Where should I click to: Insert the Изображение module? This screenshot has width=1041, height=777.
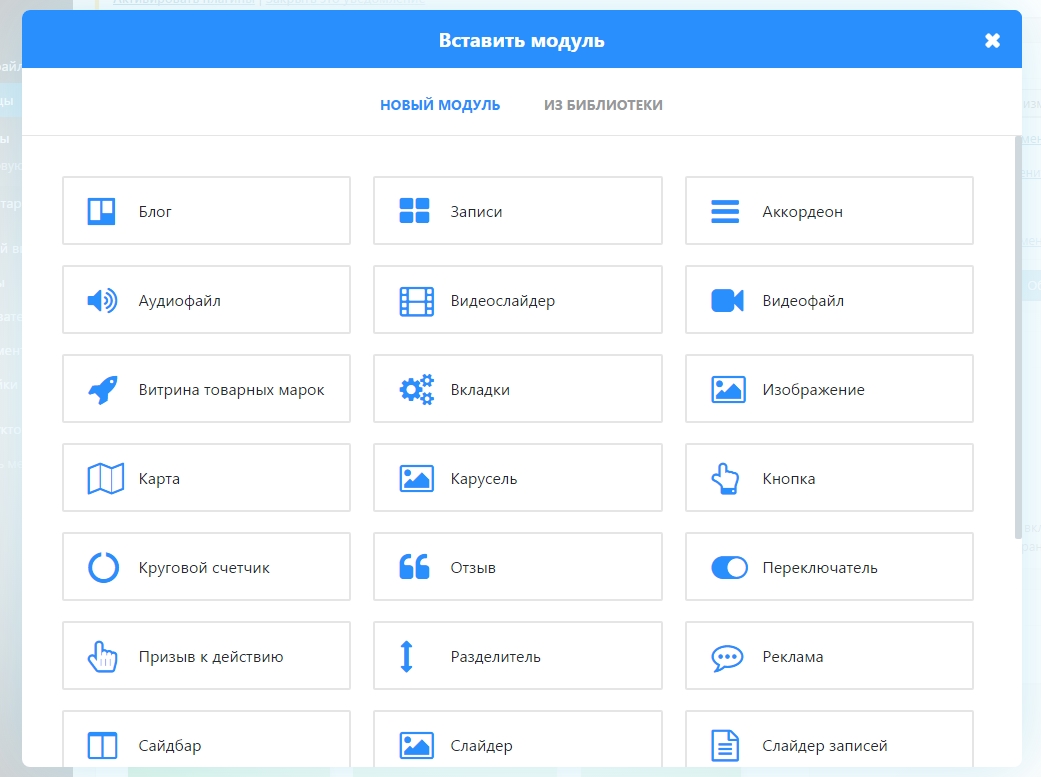828,389
